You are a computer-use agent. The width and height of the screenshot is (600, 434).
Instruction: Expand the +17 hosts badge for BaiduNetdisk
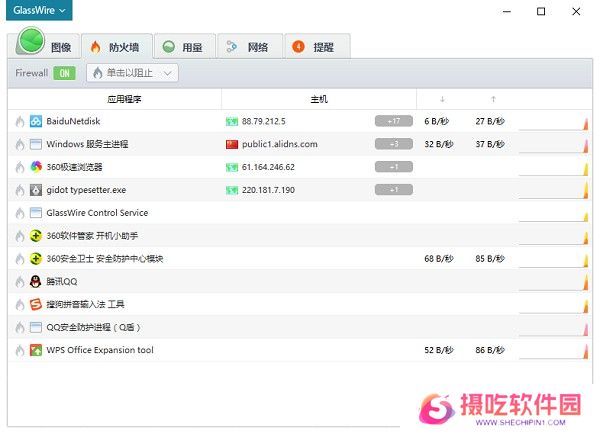coord(394,121)
